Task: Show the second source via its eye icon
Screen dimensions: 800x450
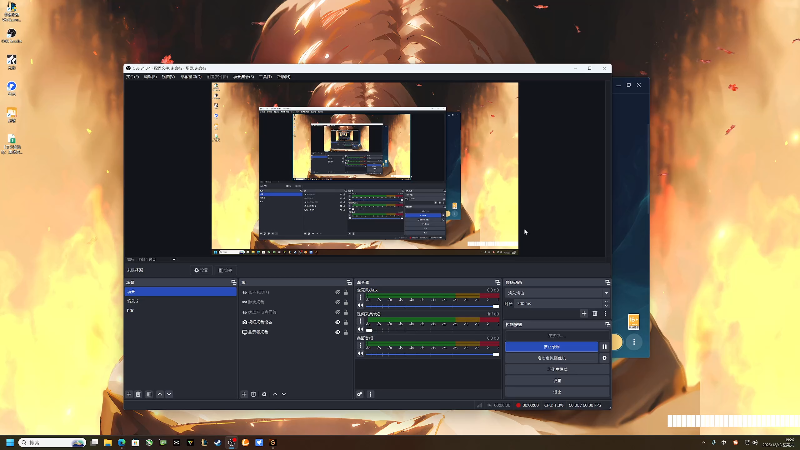Action: (337, 302)
